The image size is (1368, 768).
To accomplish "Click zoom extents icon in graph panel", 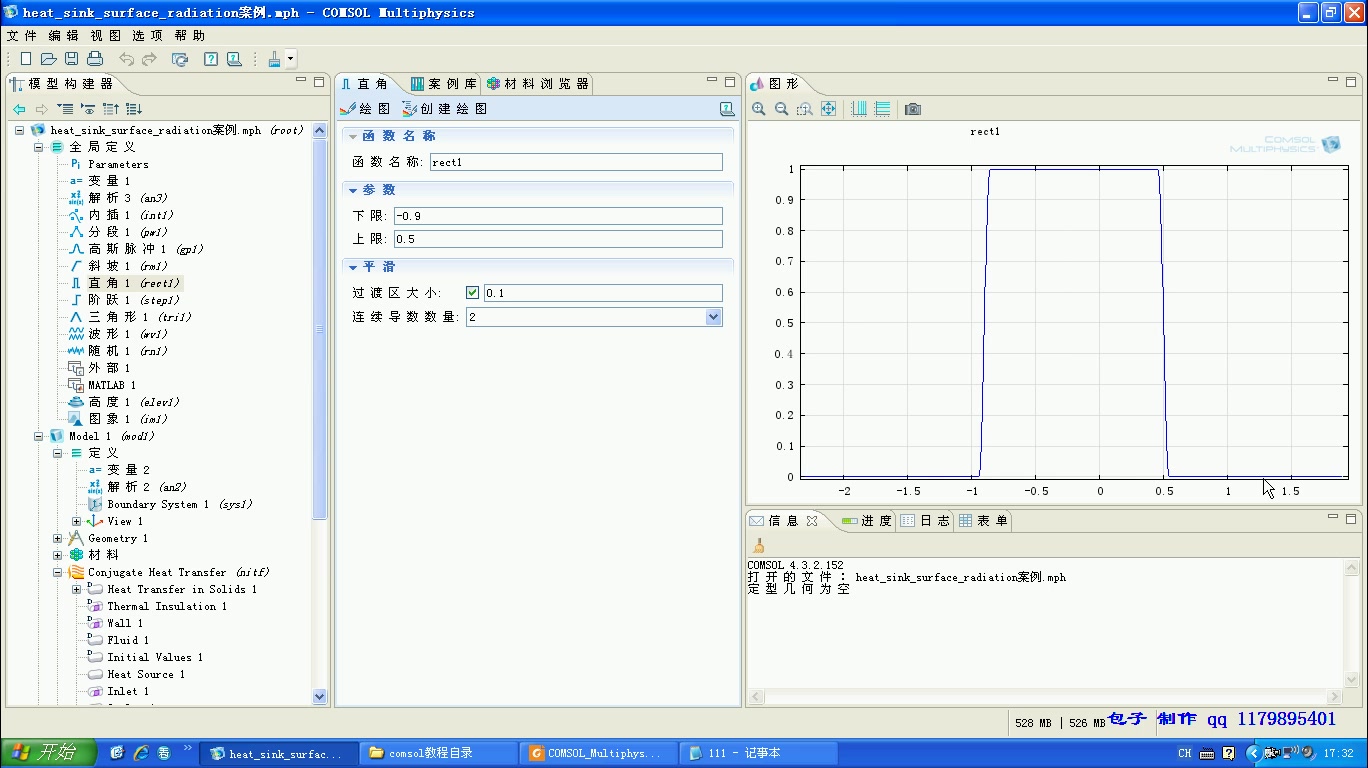I will [828, 109].
